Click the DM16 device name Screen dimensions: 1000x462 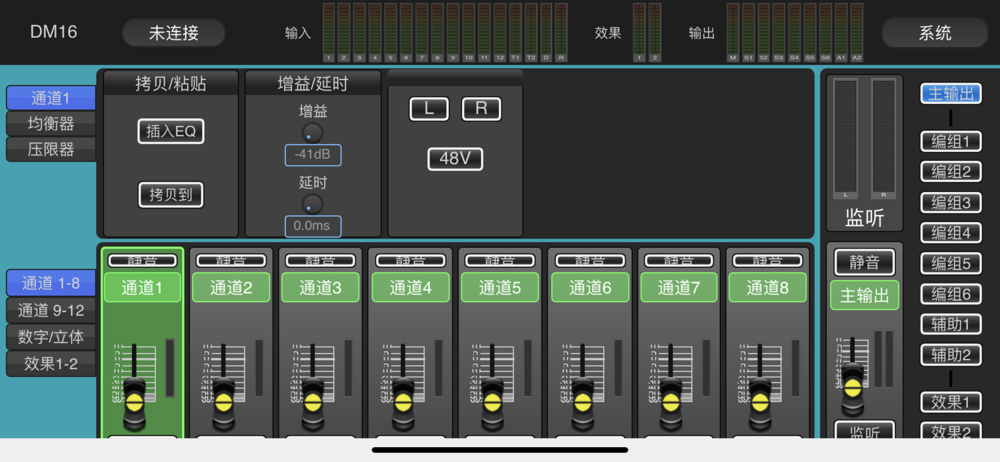[x=54, y=32]
